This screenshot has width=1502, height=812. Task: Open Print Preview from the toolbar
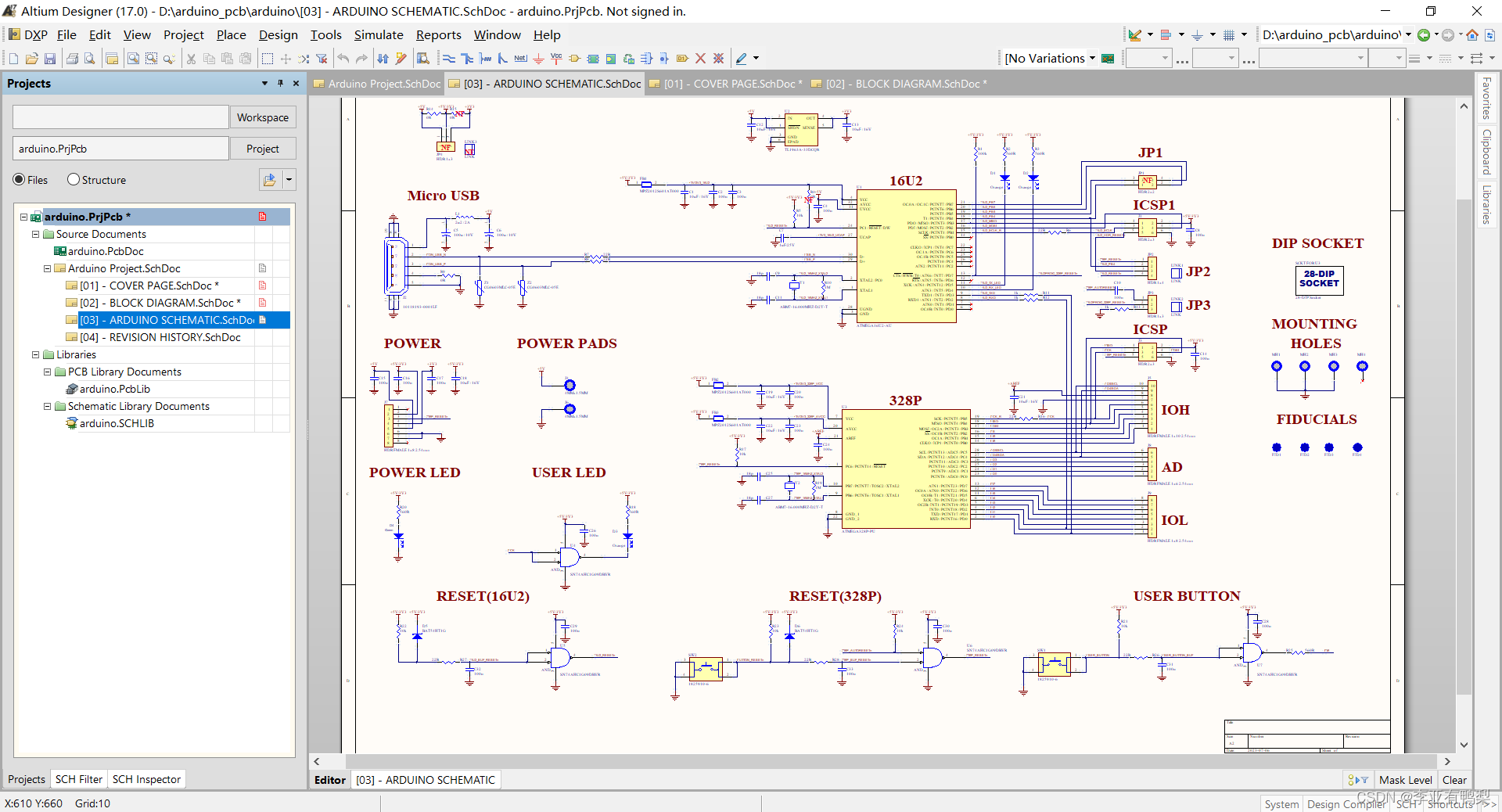90,59
